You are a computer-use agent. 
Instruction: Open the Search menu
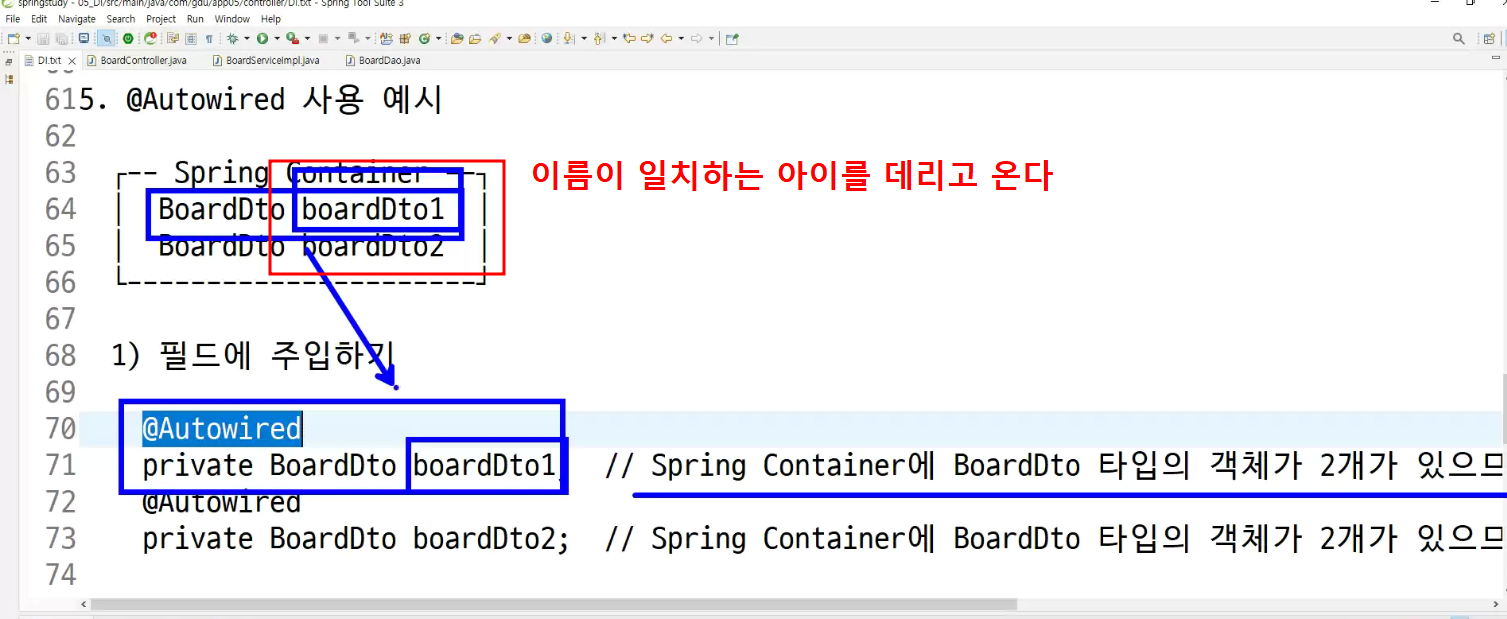[121, 19]
